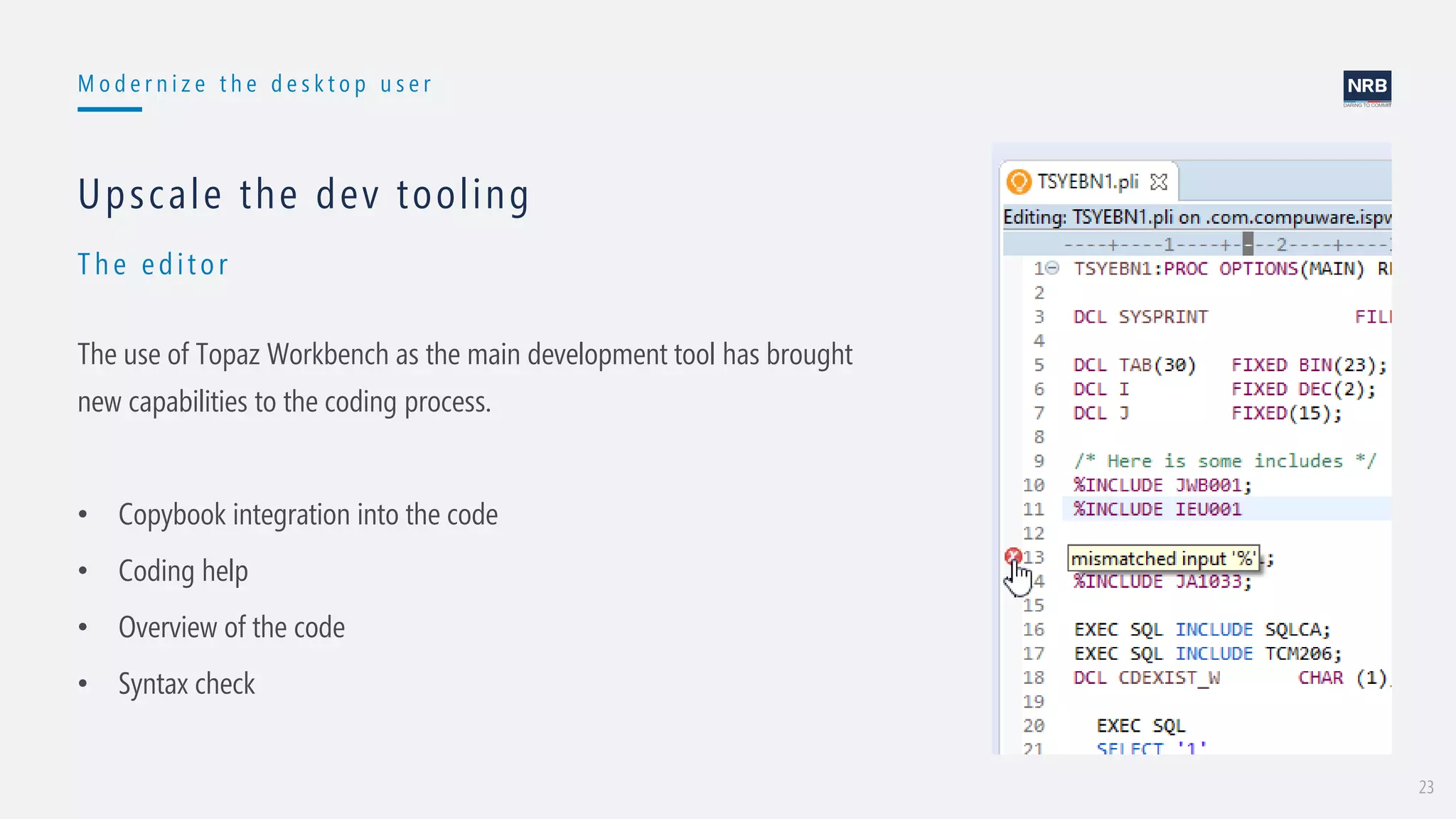Screen dimensions: 1456x819
Task: Click the NRB logo
Action: tap(1367, 89)
